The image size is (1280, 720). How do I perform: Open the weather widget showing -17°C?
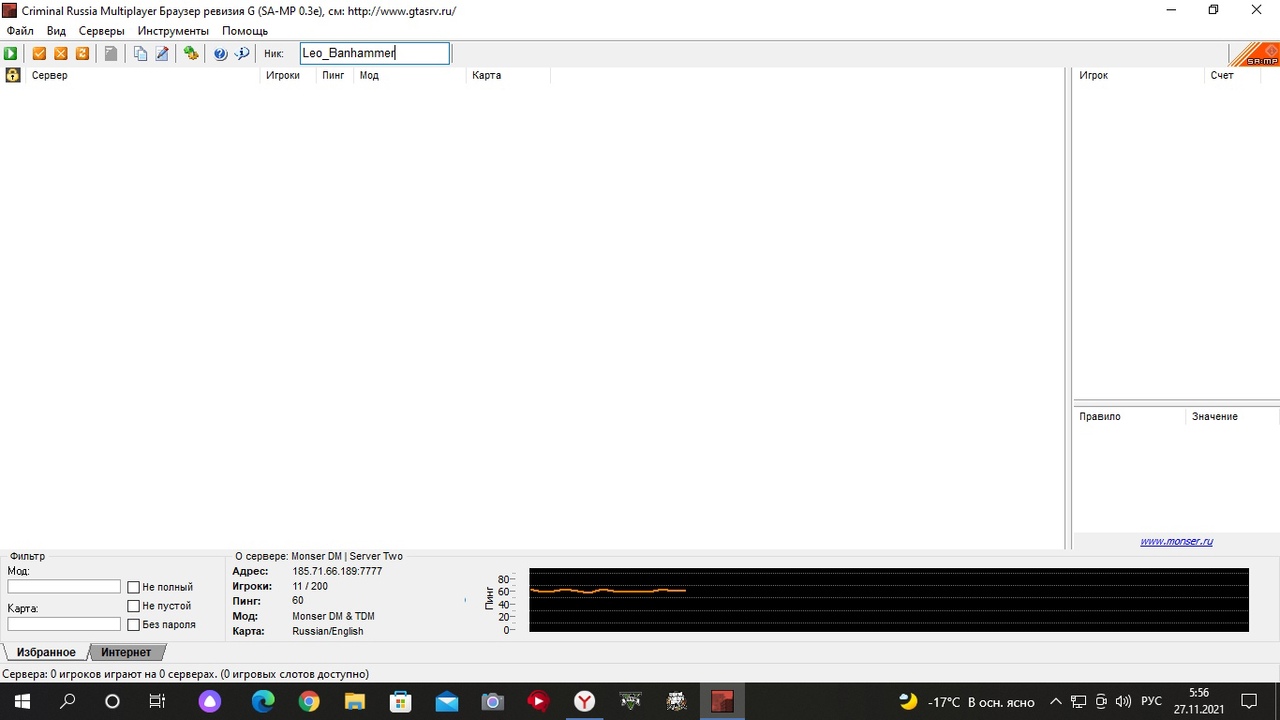click(967, 701)
